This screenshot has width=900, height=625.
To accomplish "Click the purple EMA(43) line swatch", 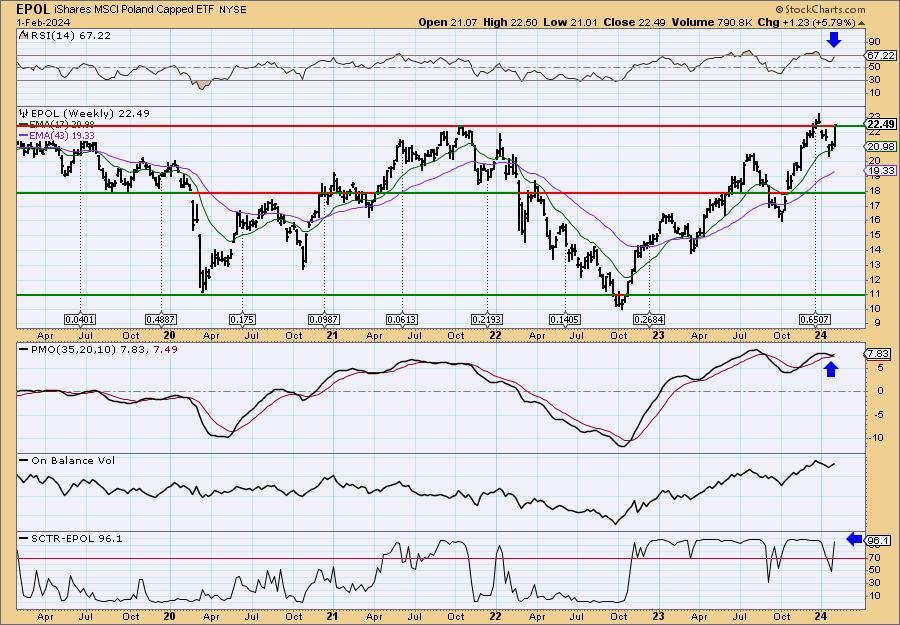I will pos(23,135).
